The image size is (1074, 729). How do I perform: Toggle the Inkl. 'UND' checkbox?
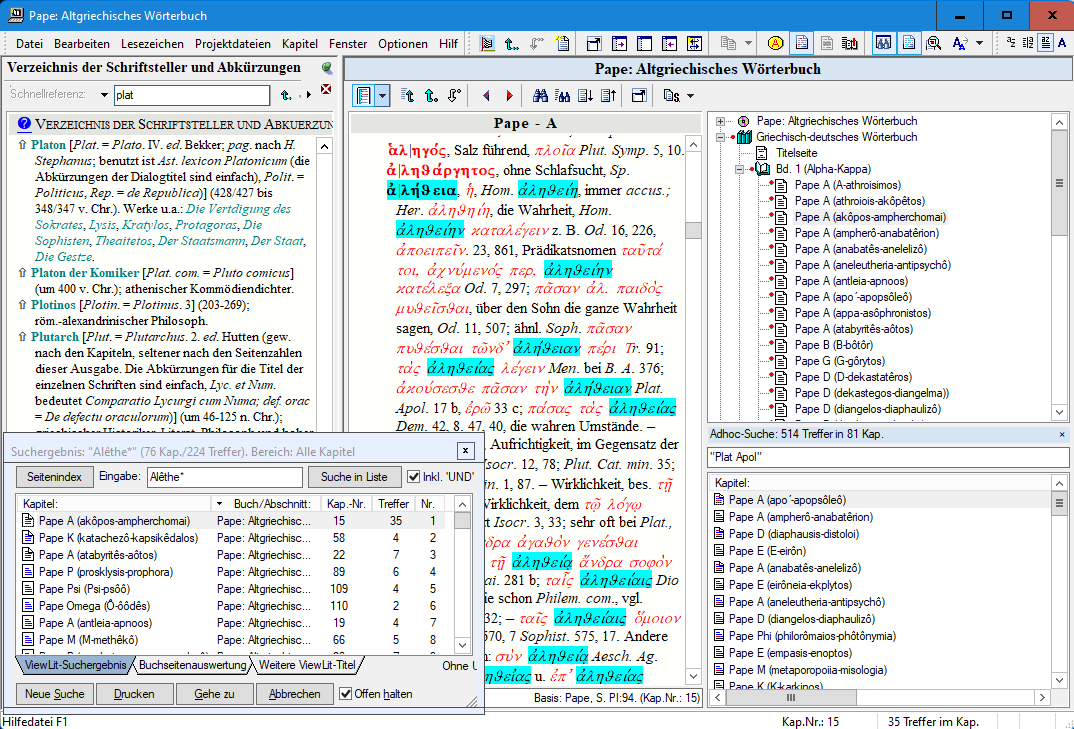point(414,477)
